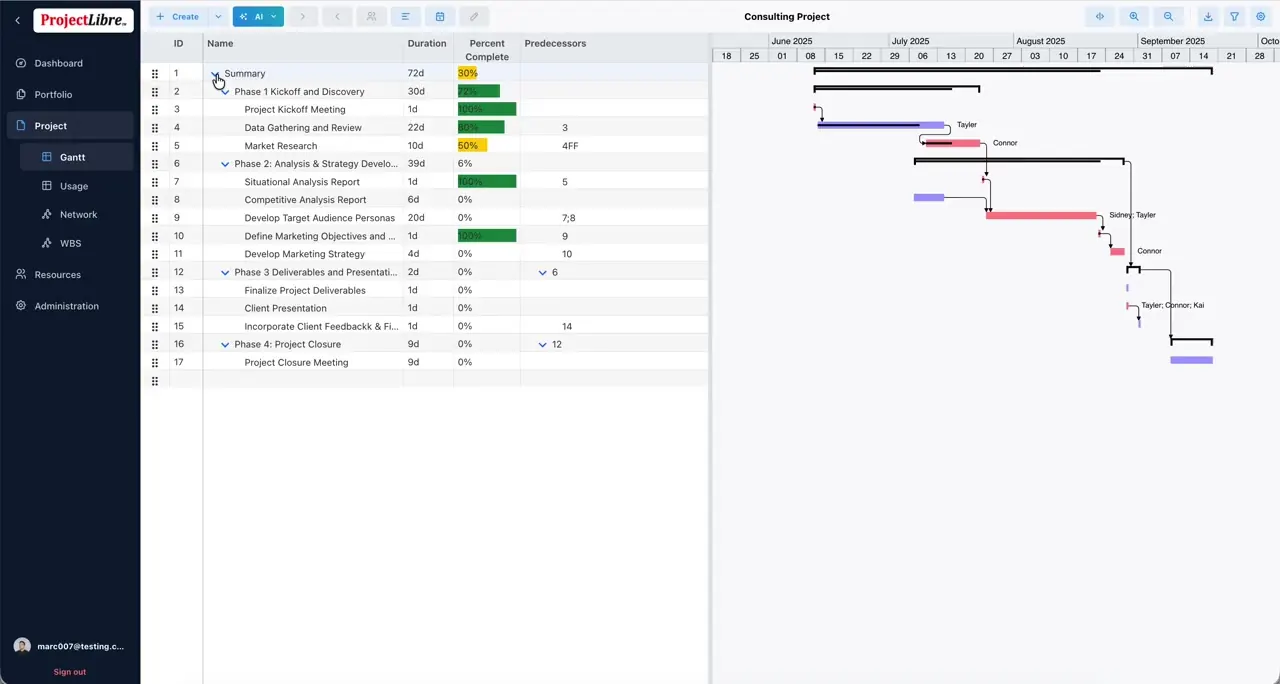Select the Client Presentation task name
The height and width of the screenshot is (684, 1280).
[x=285, y=308]
